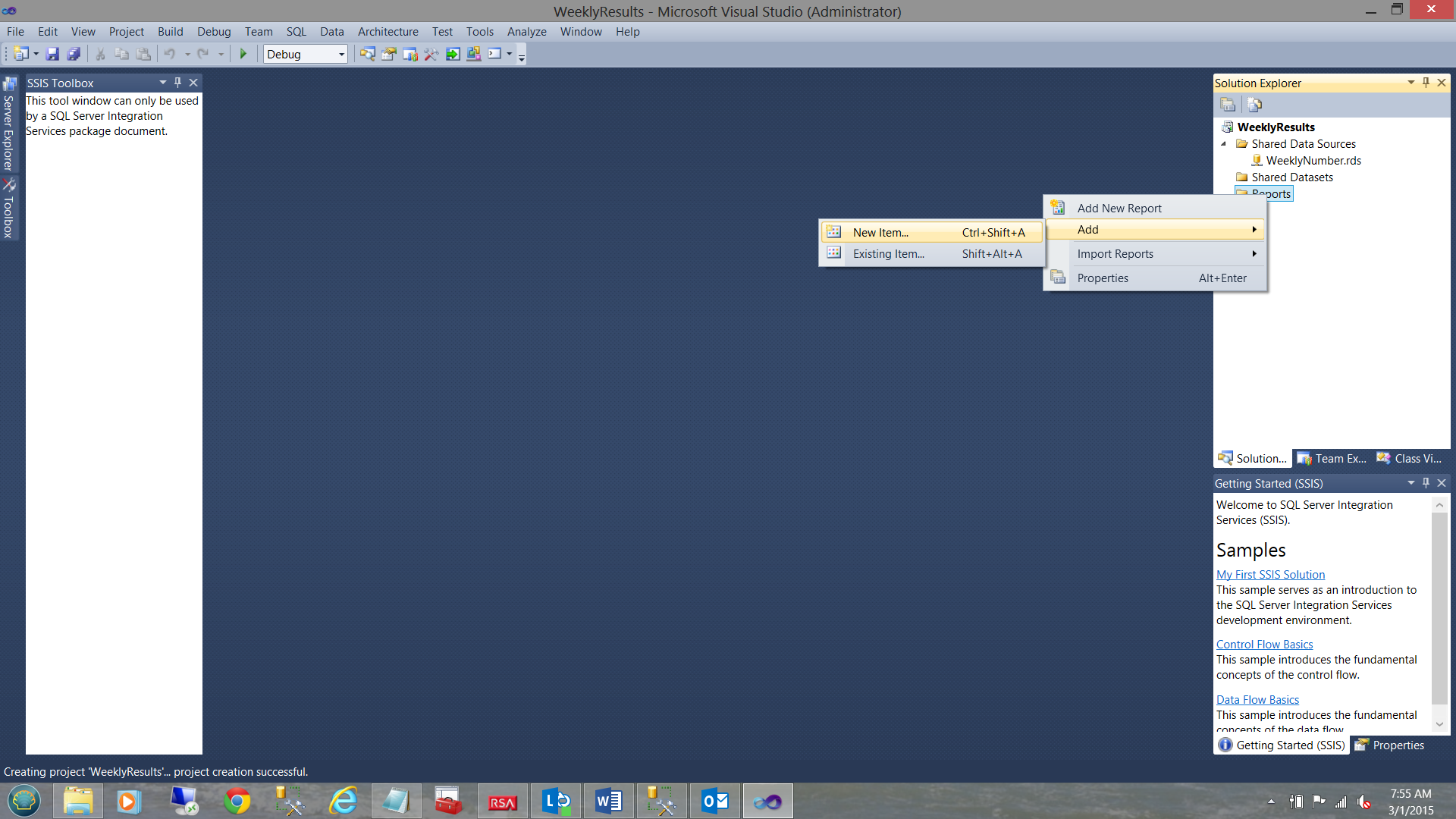Screen dimensions: 1456x819
Task: Click the New Project toolbar icon
Action: click(x=20, y=54)
